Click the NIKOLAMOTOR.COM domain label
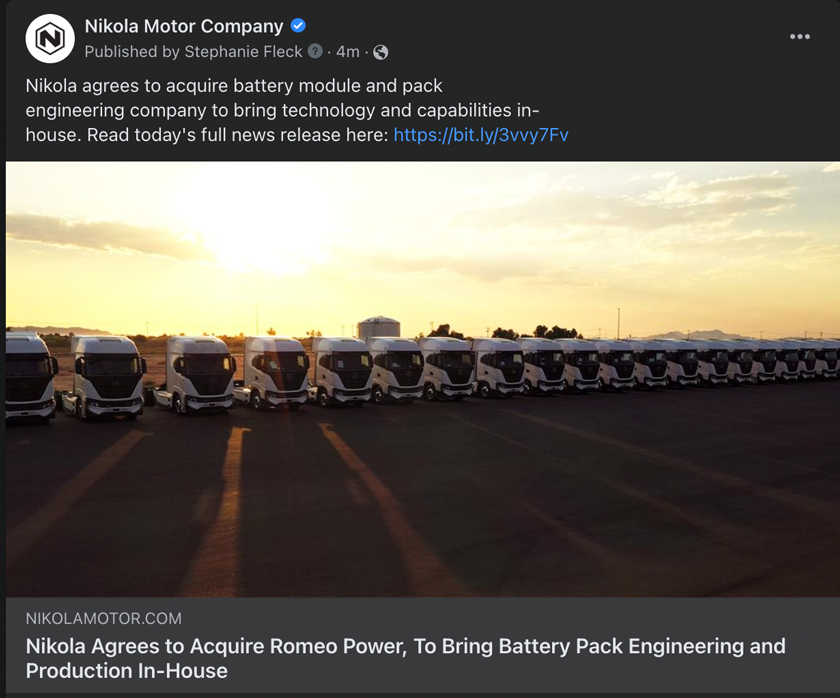Image resolution: width=840 pixels, height=698 pixels. (x=104, y=619)
